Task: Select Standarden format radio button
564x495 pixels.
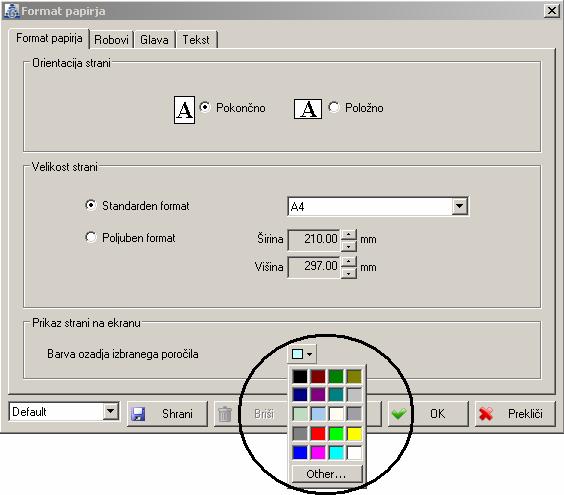Action: click(91, 205)
